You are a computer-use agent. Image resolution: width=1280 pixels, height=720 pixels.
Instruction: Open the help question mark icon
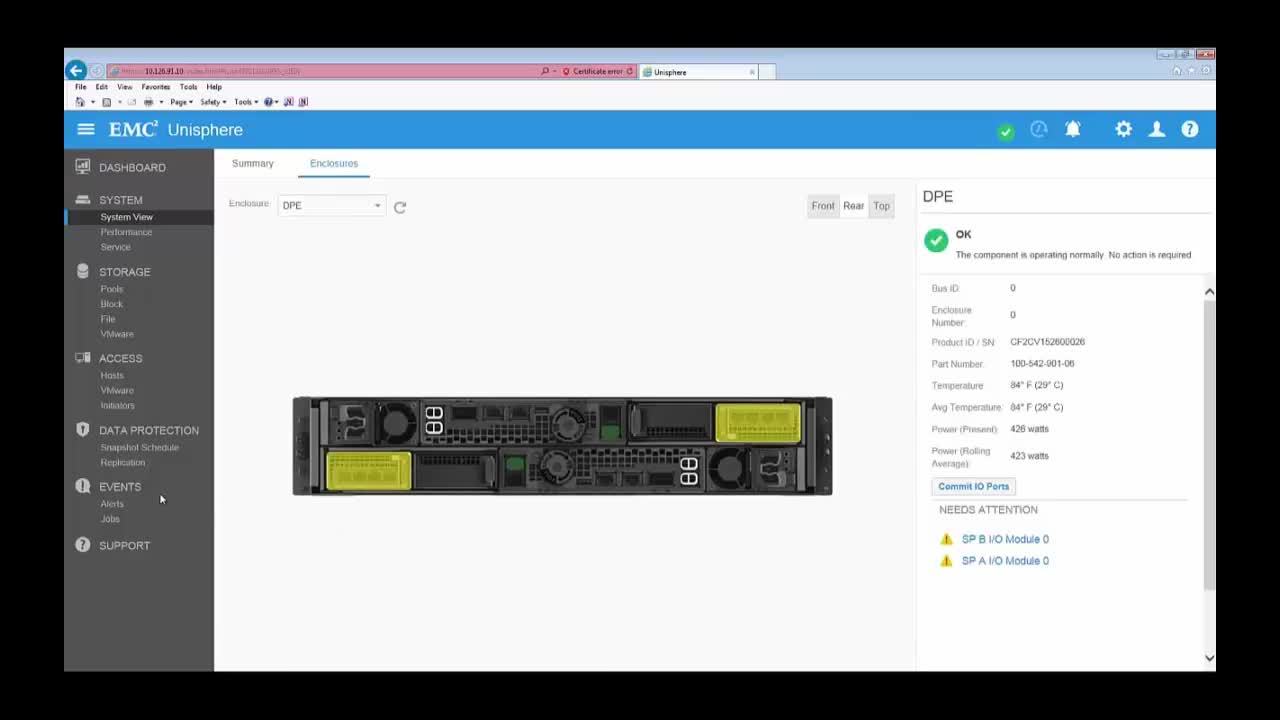coord(1190,129)
